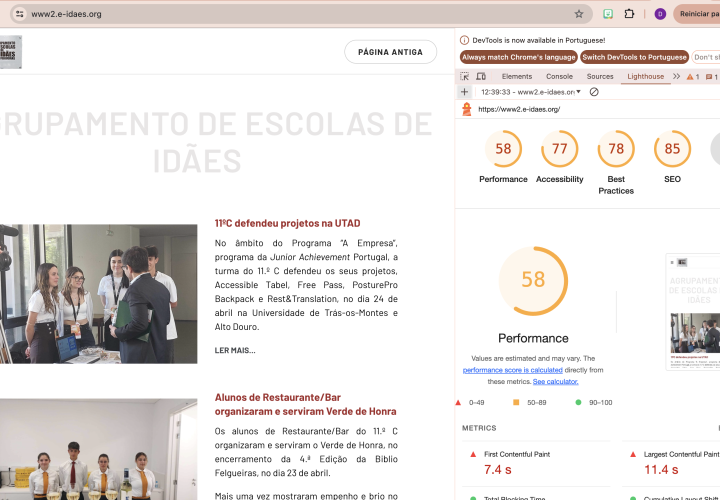Screen dimensions: 720x500
Task: Click the large Performance 58 score gauge
Action: [x=533, y=281]
